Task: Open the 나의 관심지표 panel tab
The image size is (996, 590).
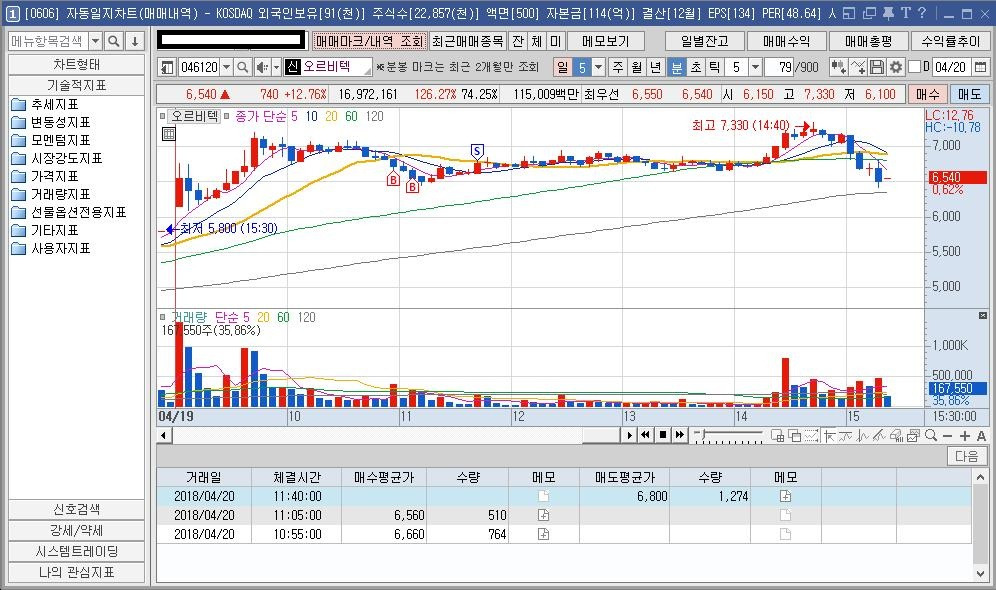Action: [76, 572]
